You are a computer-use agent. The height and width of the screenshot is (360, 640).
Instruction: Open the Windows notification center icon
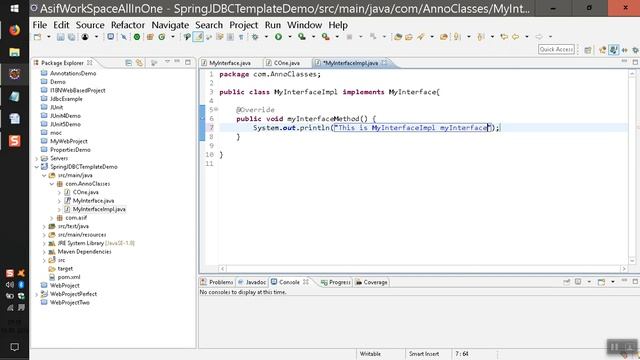14,347
